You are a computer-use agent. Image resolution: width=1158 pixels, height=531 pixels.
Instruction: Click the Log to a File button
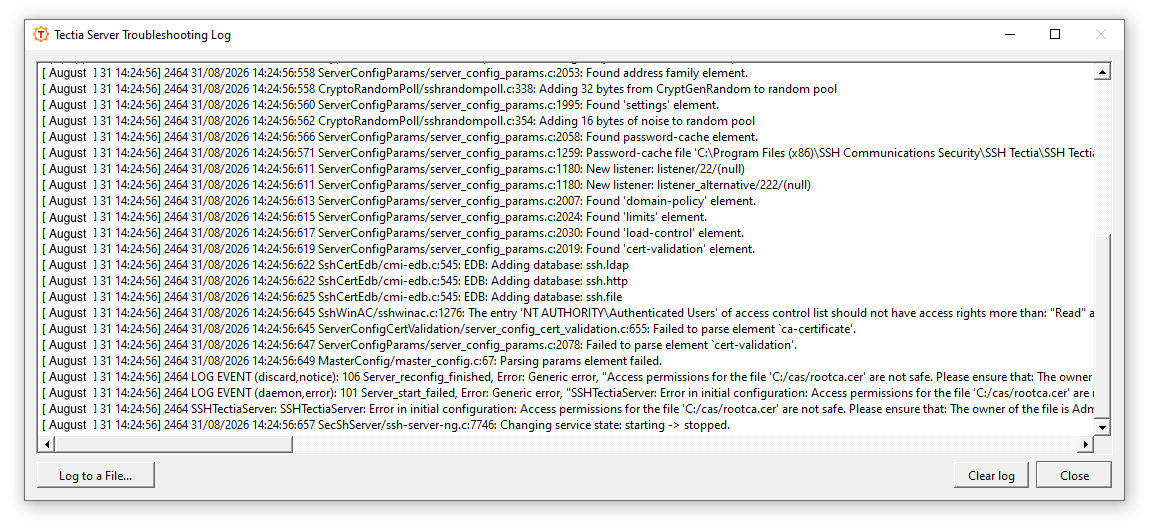click(x=96, y=476)
